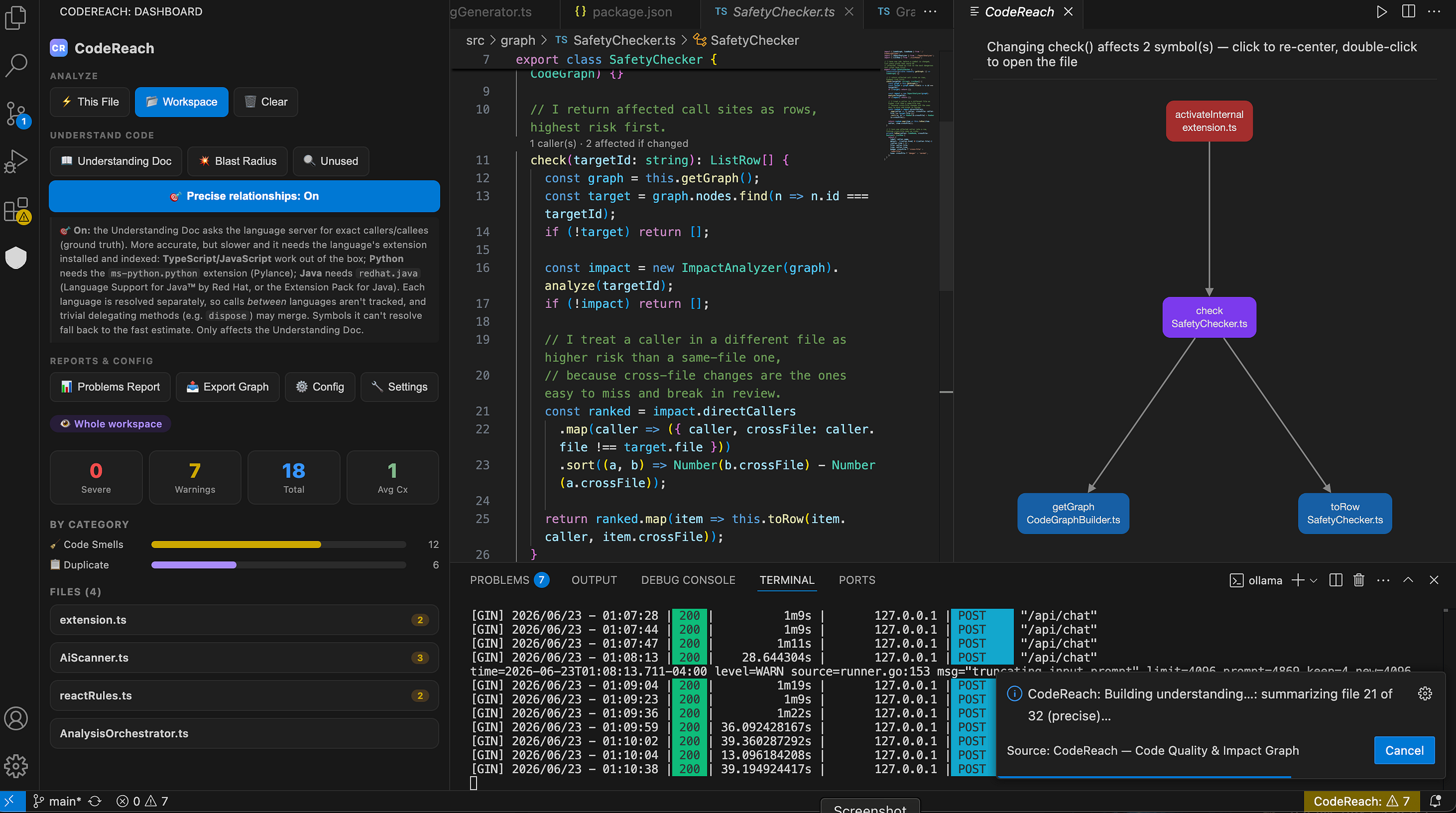Open the PORTS panel tab
This screenshot has height=813, width=1456.
[x=857, y=580]
